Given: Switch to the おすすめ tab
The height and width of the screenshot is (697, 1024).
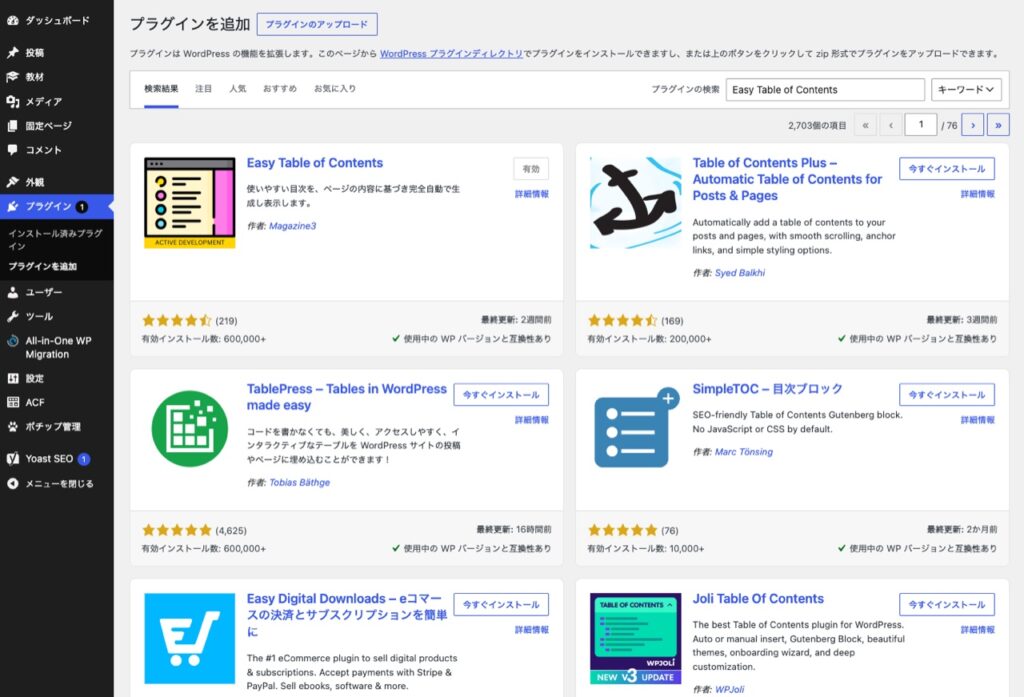Looking at the screenshot, I should pos(280,89).
